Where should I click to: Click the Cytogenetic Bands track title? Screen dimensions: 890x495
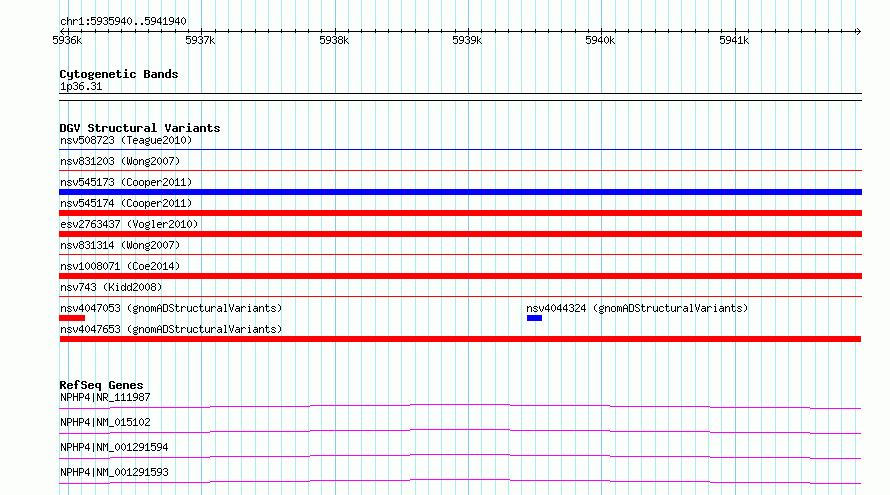tap(119, 74)
